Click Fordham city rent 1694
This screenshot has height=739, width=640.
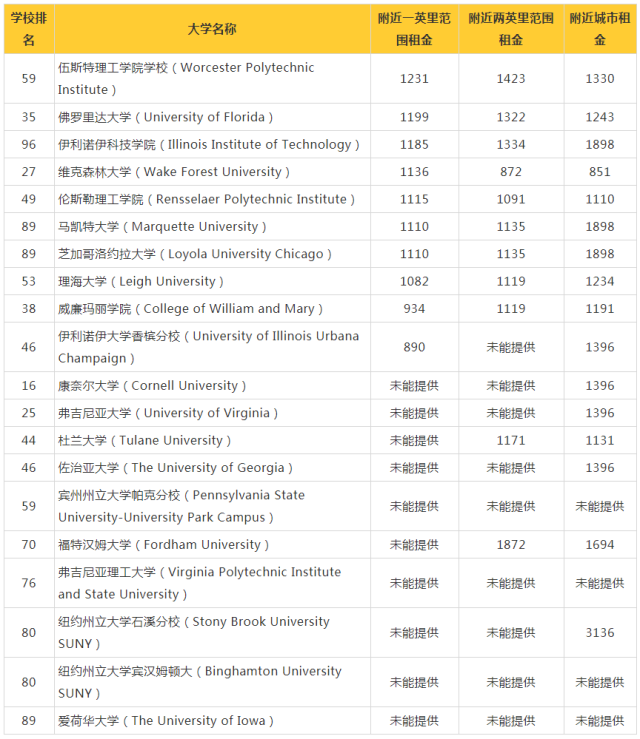coord(600,544)
